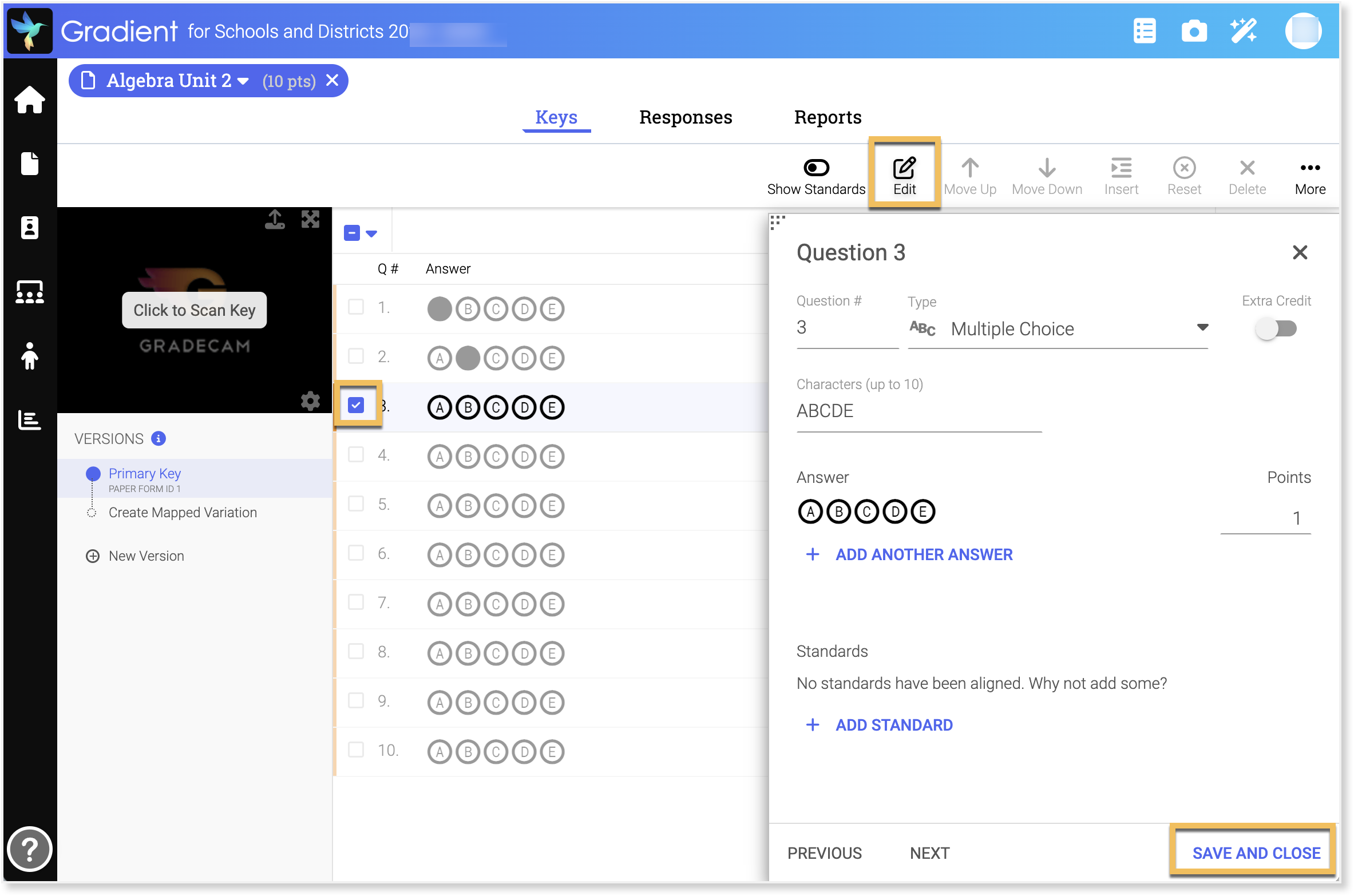Switch to the Responses tab
This screenshot has height=896, width=1354.
[x=686, y=117]
